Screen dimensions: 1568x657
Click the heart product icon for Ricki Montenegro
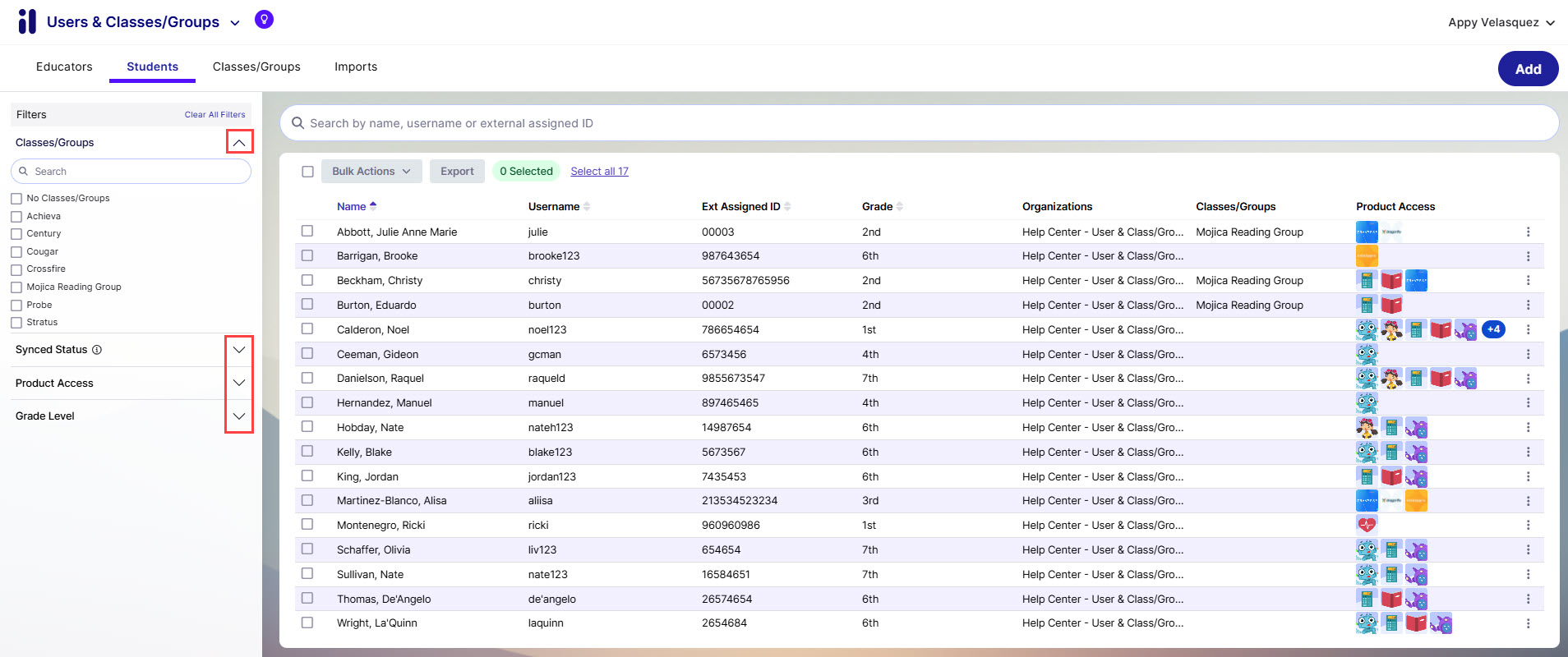(x=1367, y=525)
